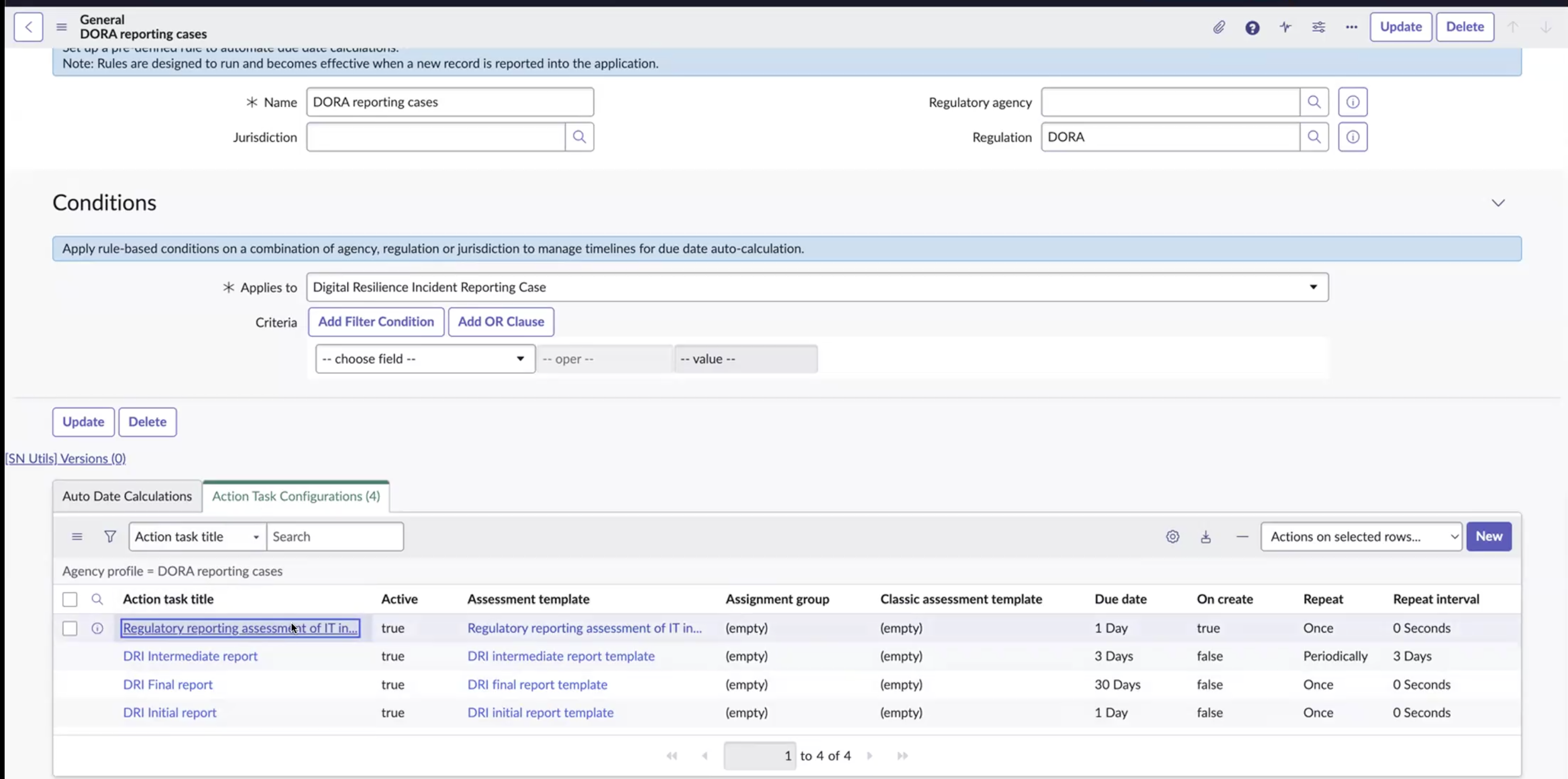The image size is (1568, 779).
Task: Click the page number field in pagination
Action: coord(759,755)
